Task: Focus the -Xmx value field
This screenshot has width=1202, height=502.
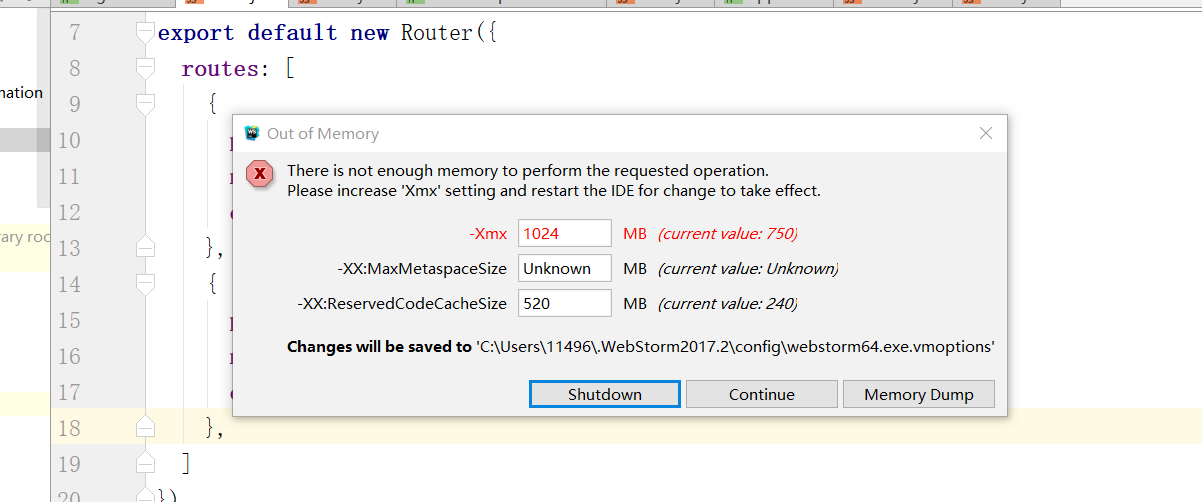Action: click(x=565, y=233)
